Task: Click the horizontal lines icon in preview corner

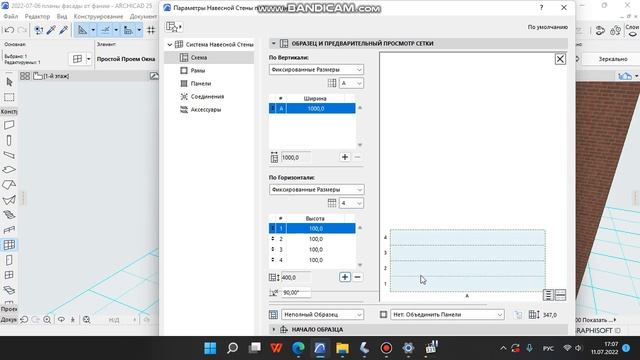Action: click(x=560, y=295)
